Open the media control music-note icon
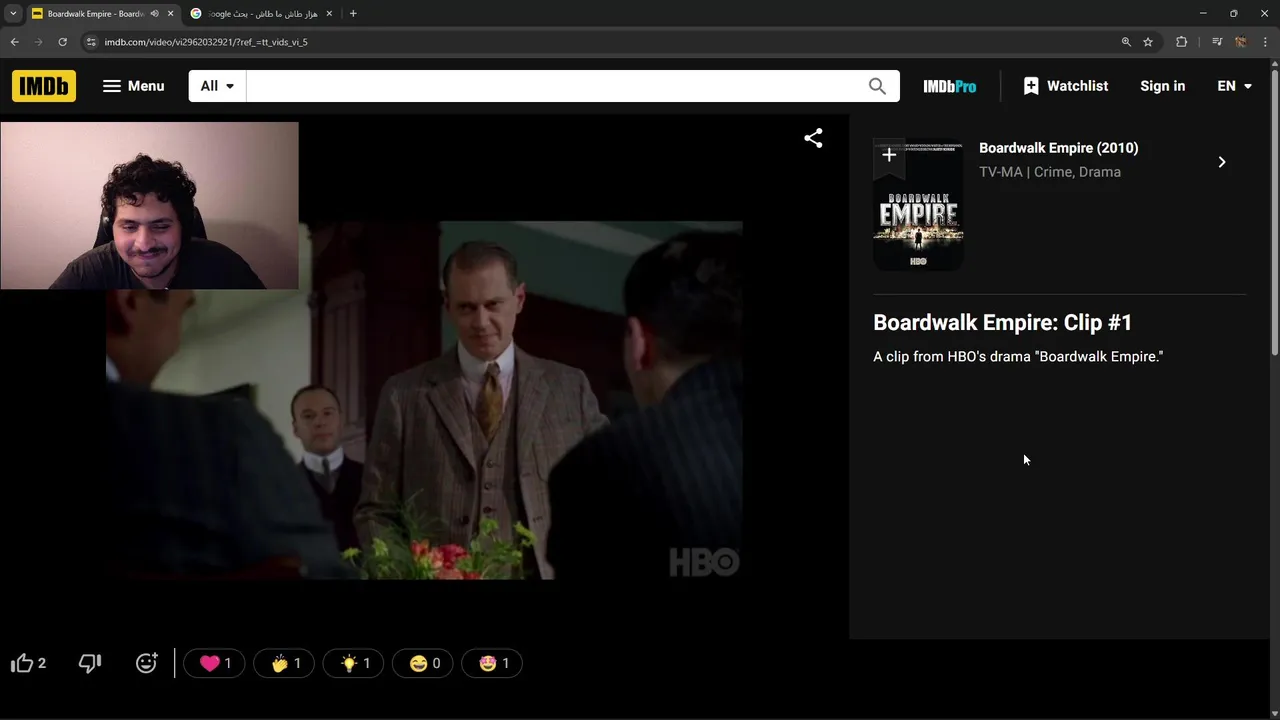1280x720 pixels. 1216,42
